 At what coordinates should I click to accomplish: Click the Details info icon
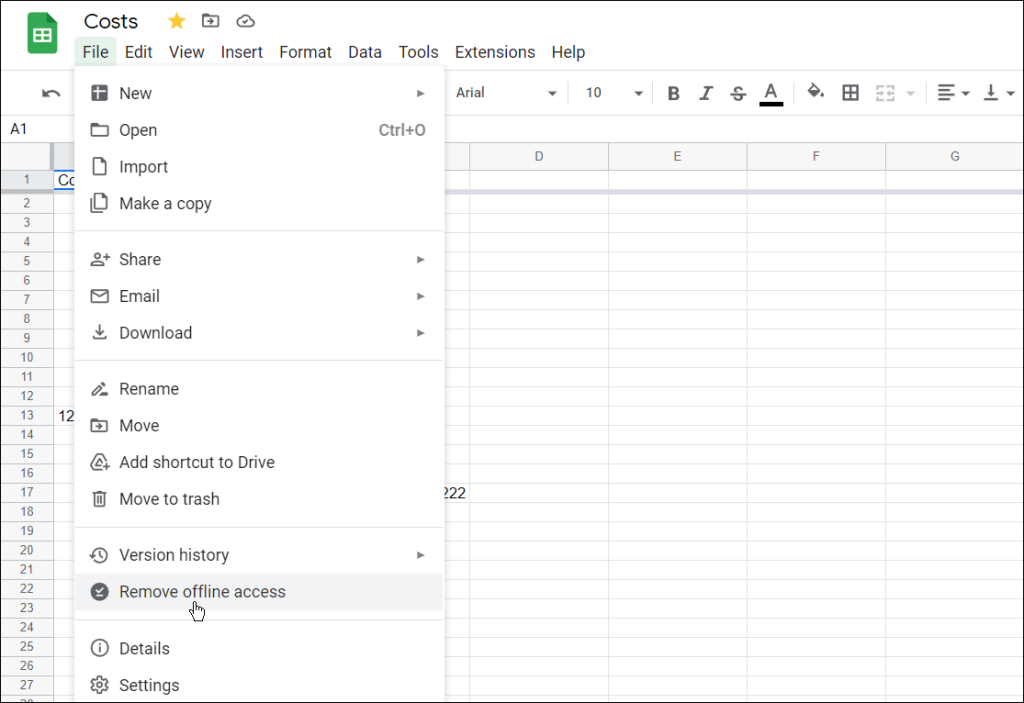pyautogui.click(x=99, y=648)
